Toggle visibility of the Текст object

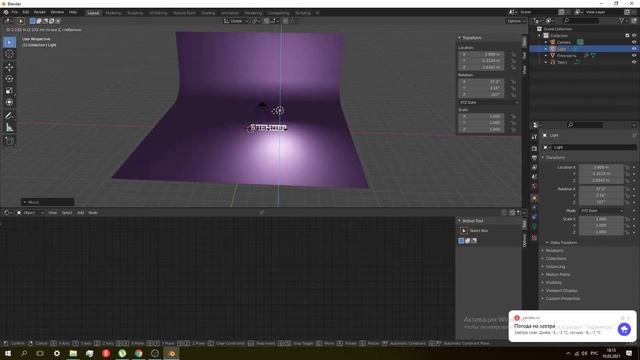click(x=634, y=62)
